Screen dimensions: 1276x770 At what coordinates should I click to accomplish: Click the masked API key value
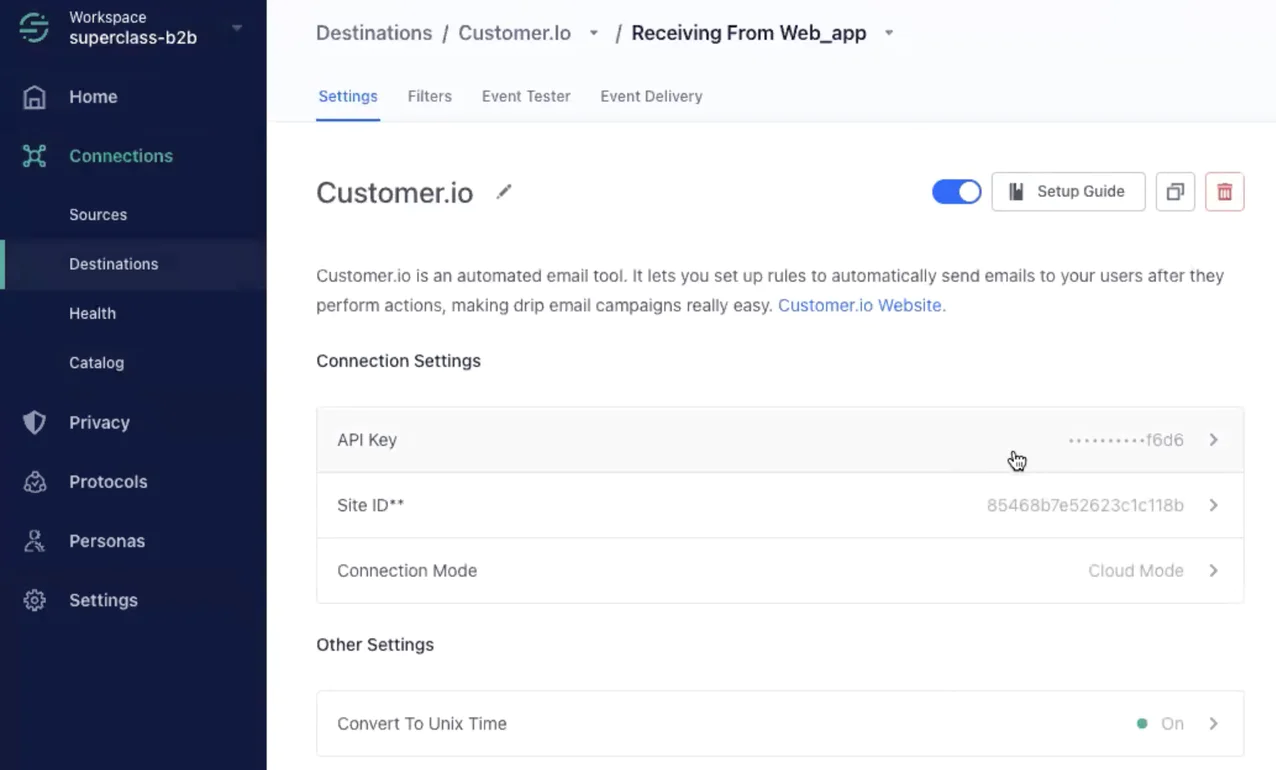coord(1126,440)
